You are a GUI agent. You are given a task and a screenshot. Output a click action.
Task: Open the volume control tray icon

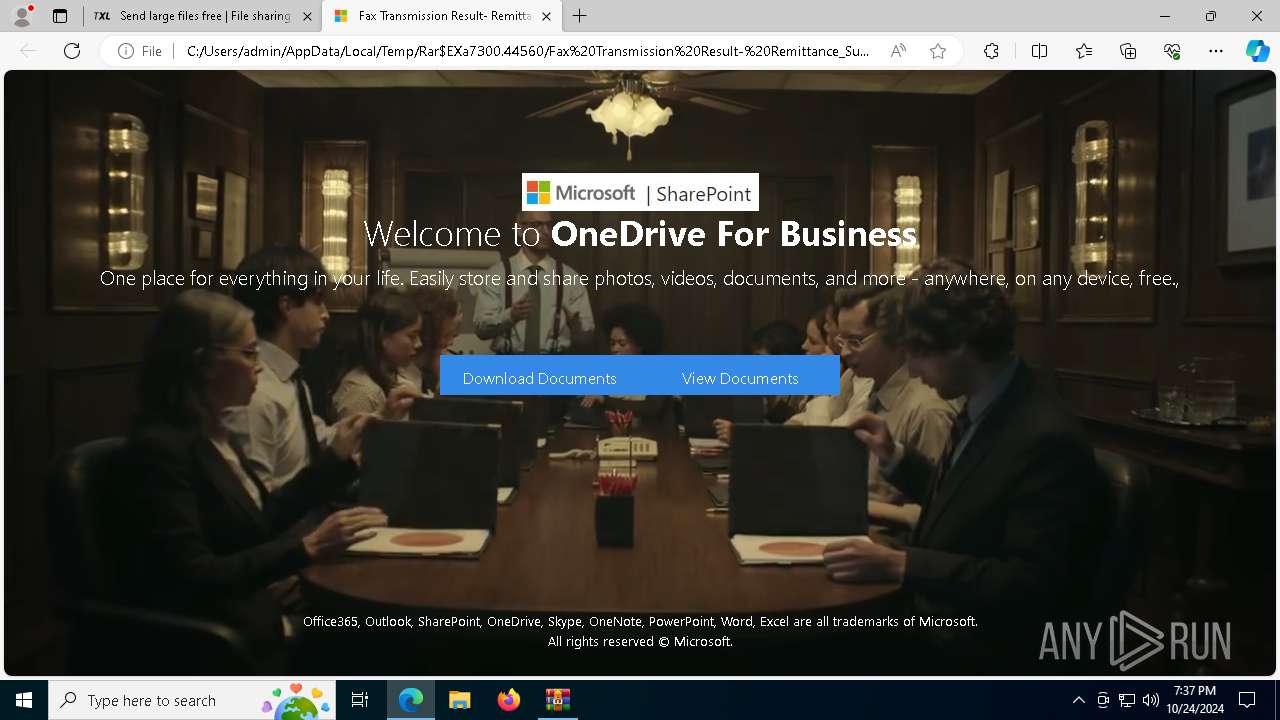tap(1151, 700)
